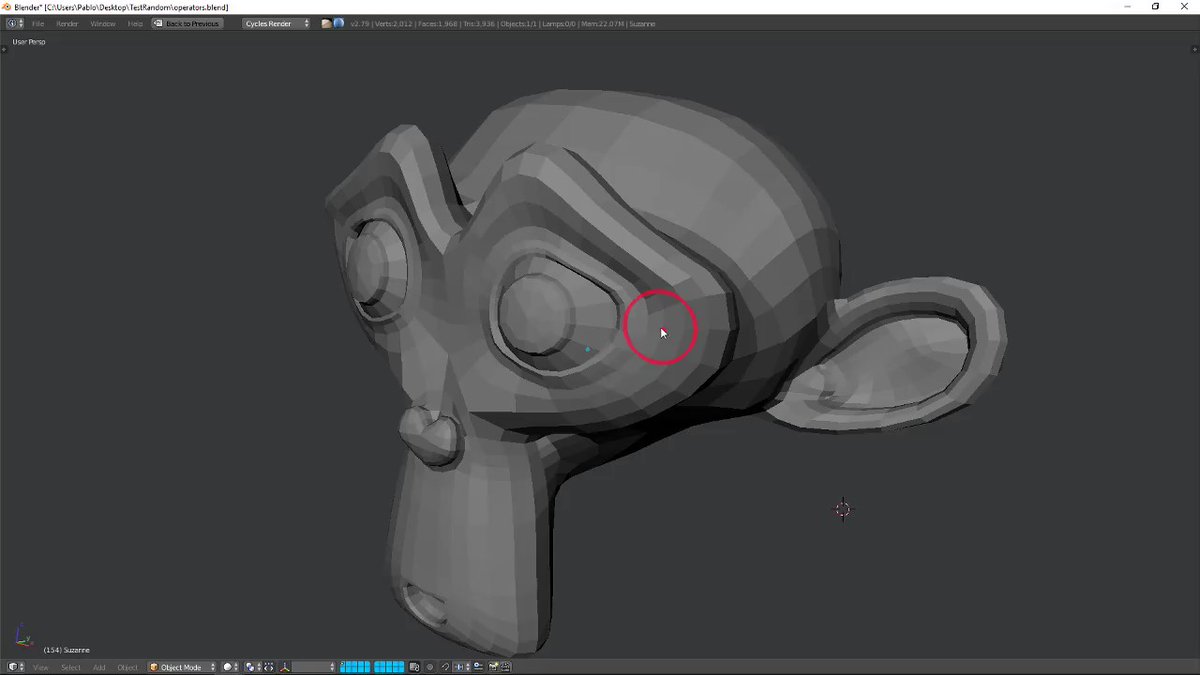Image resolution: width=1200 pixels, height=675 pixels.
Task: Click the 3D cursor in the viewport
Action: tap(842, 510)
